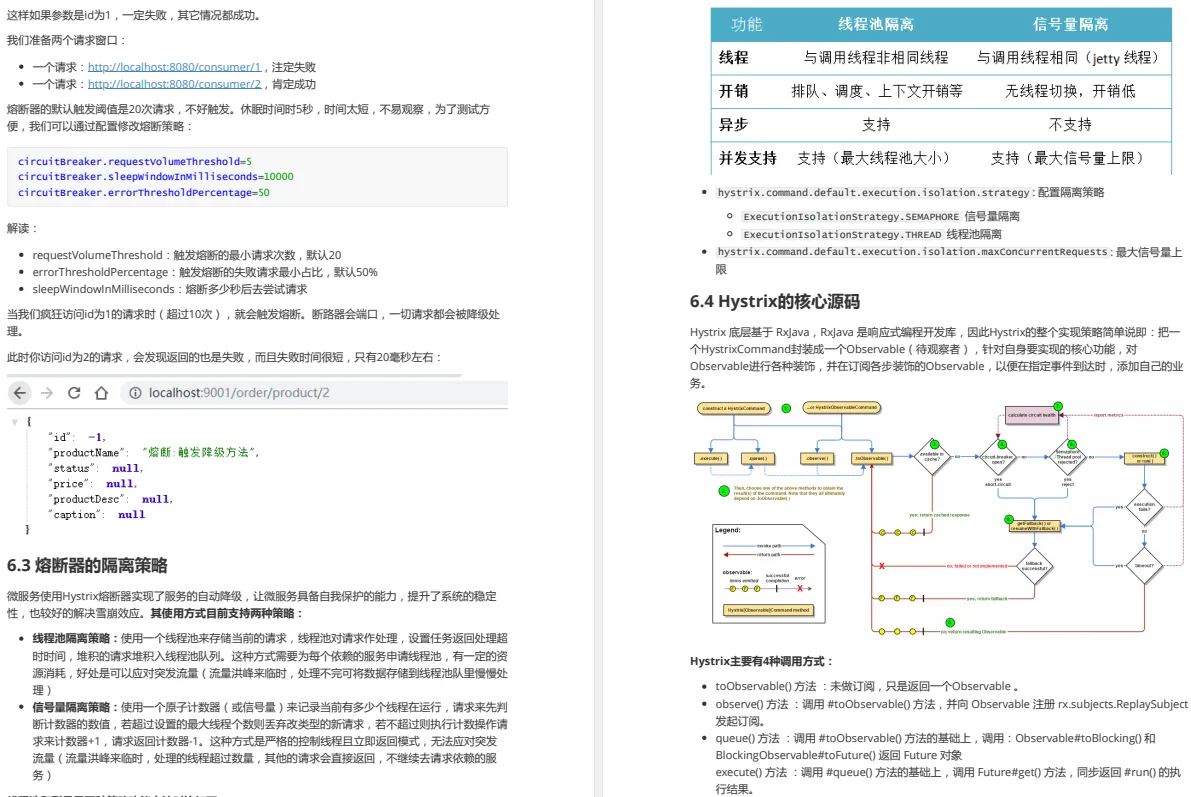The width and height of the screenshot is (1191, 797).
Task: Click the "toObservable() 方法" bullet item
Action: pos(867,686)
